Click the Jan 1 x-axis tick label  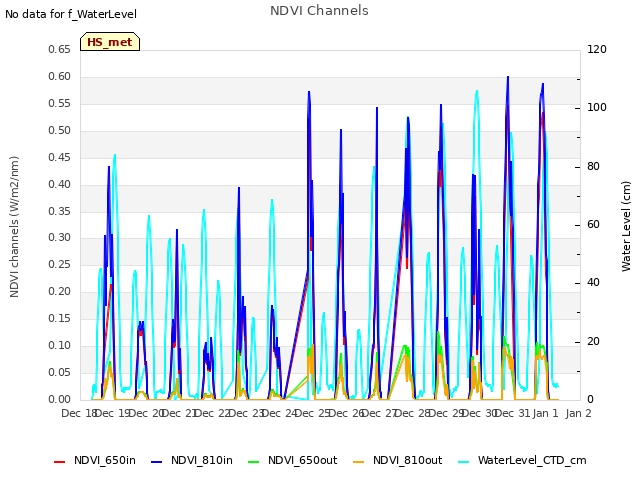tap(545, 413)
